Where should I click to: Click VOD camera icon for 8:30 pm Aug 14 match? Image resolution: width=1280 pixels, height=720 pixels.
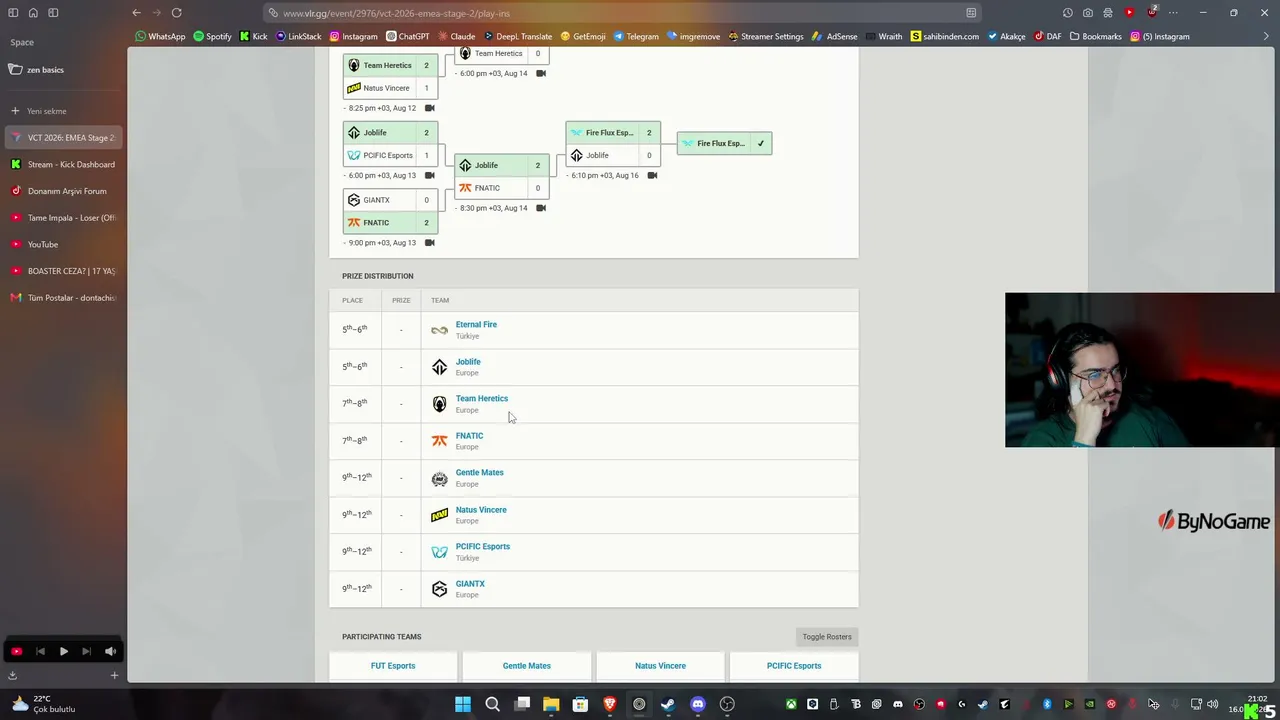[541, 208]
